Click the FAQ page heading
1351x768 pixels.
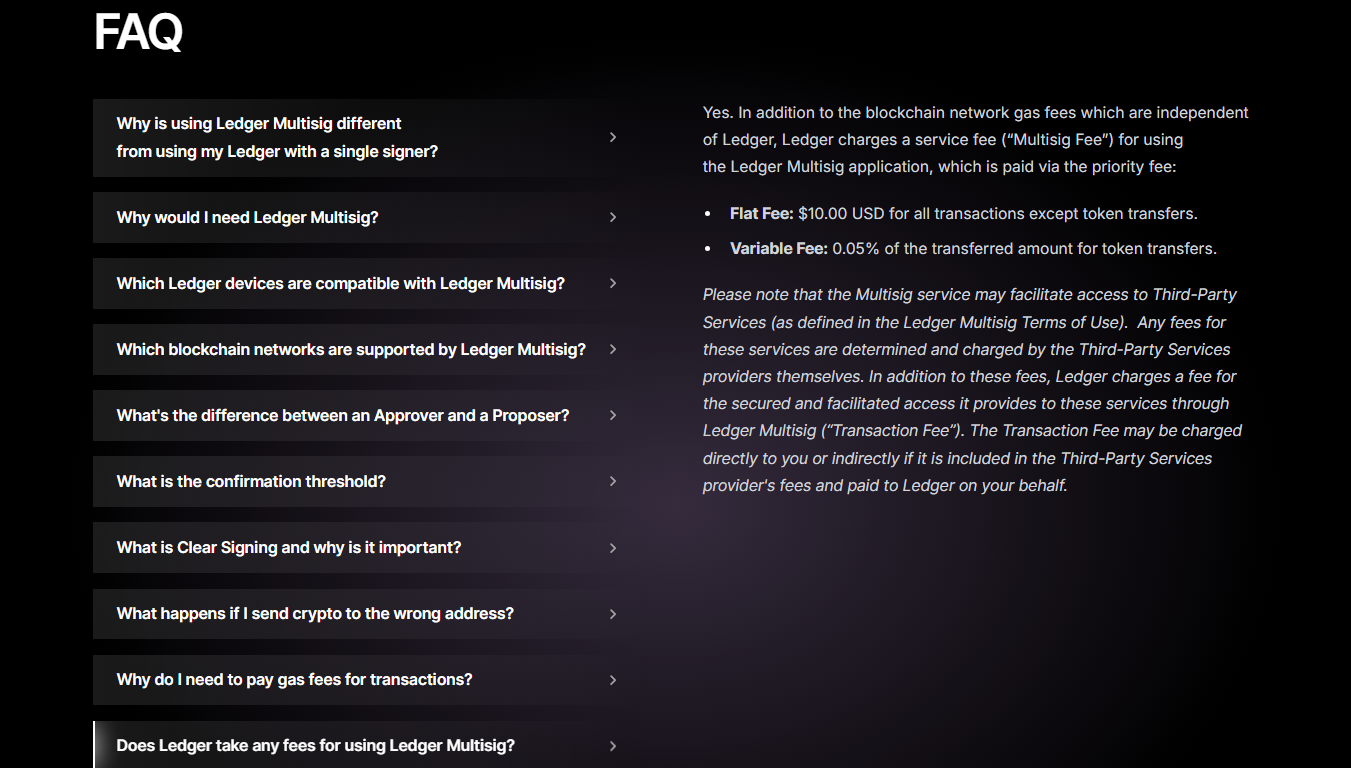pos(137,31)
